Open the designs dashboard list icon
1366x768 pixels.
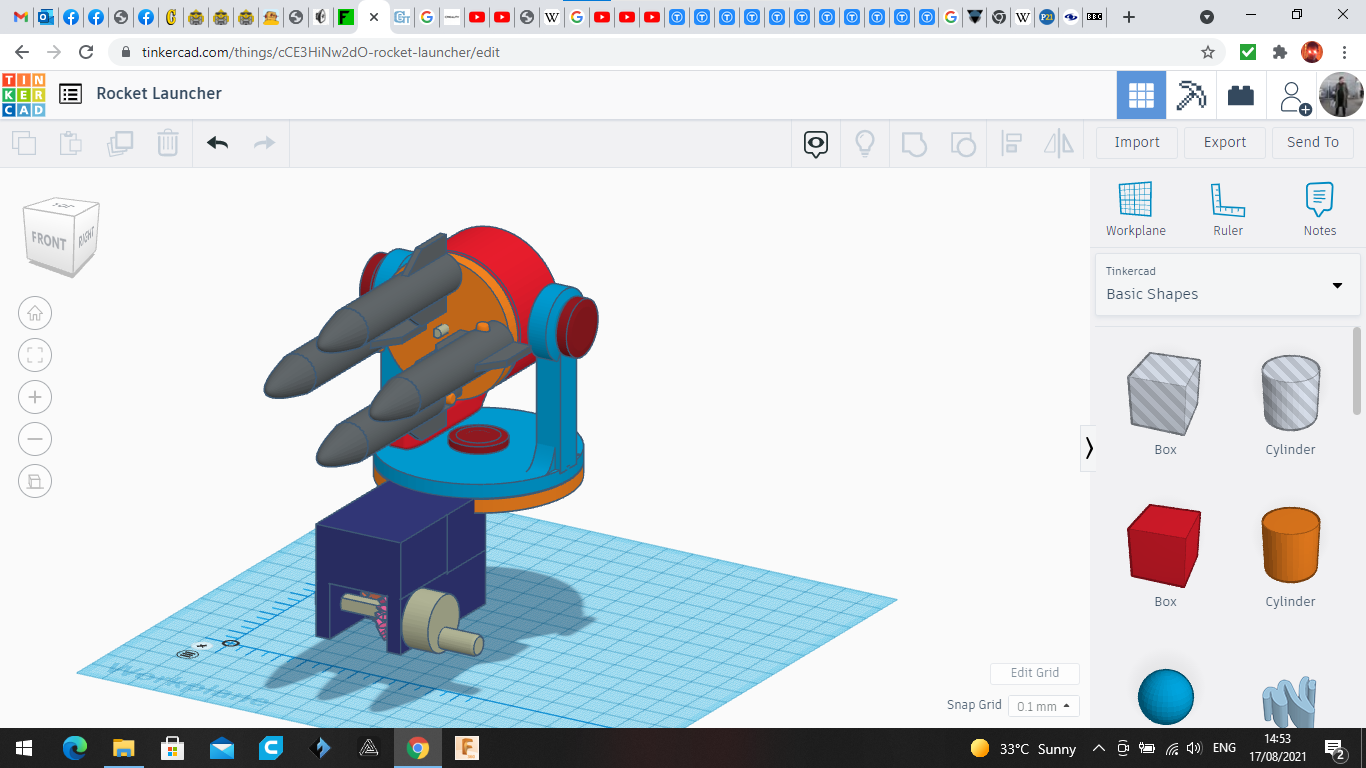point(70,94)
